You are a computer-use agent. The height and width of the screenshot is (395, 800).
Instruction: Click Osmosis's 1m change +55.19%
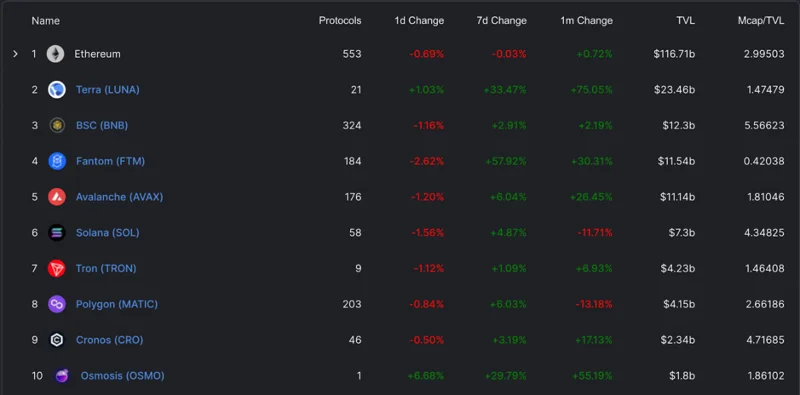click(592, 376)
